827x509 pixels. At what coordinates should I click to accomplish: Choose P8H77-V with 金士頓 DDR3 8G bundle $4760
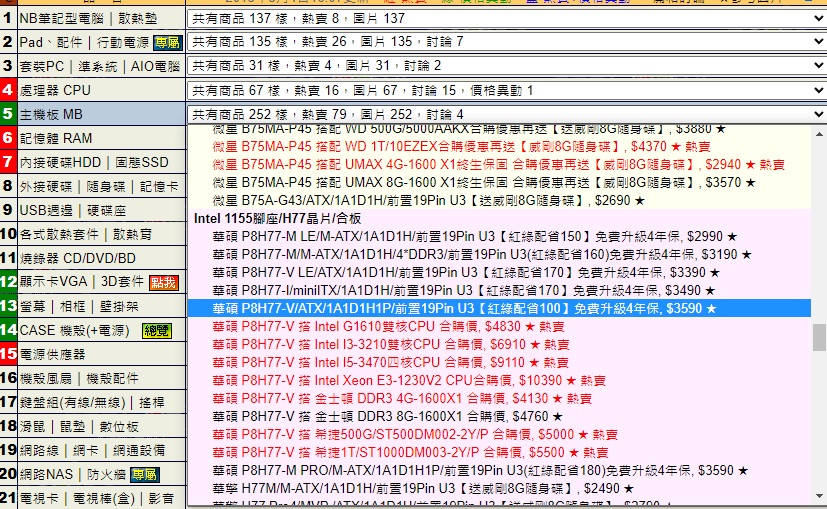(499, 417)
